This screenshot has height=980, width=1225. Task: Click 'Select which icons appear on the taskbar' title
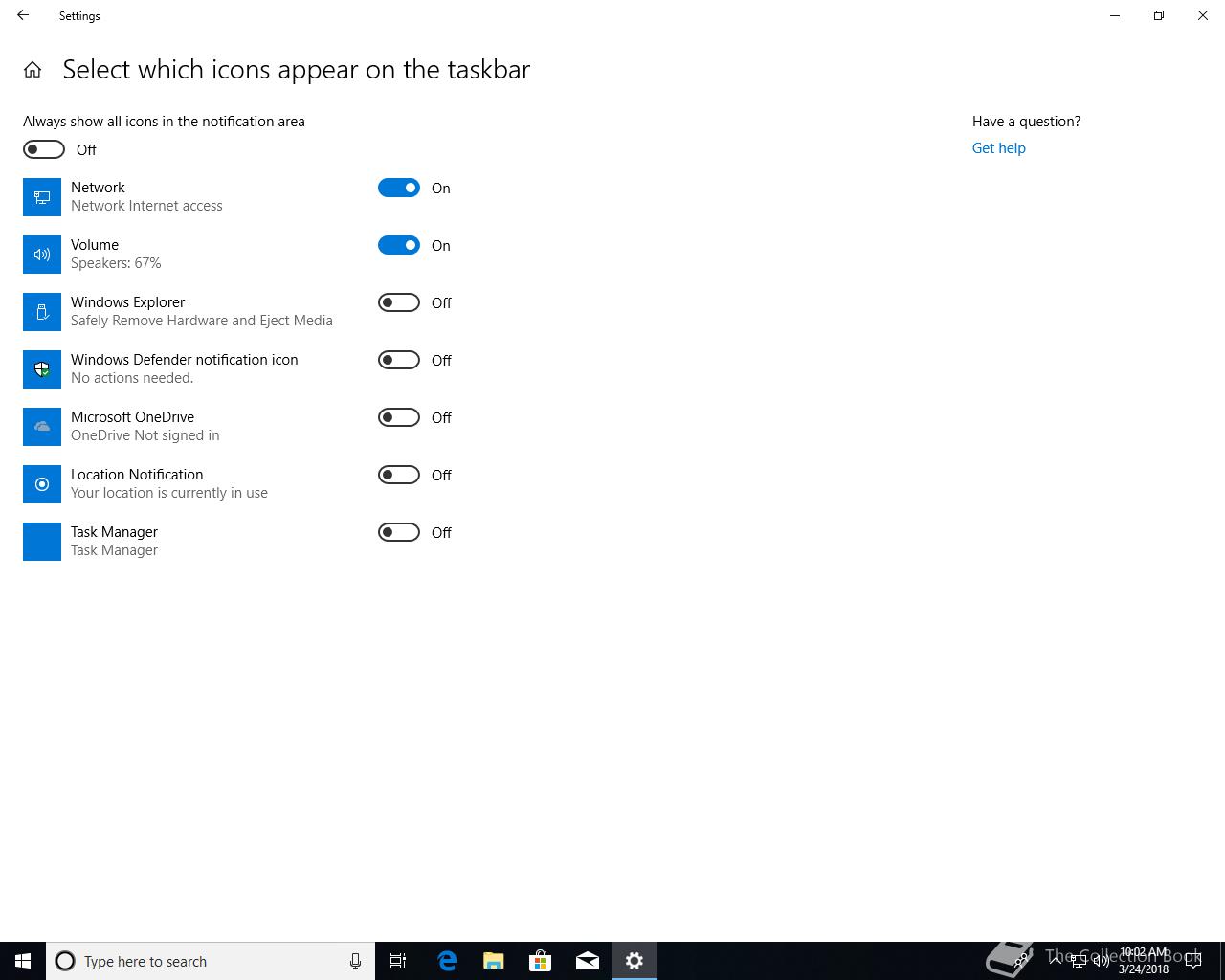296,70
